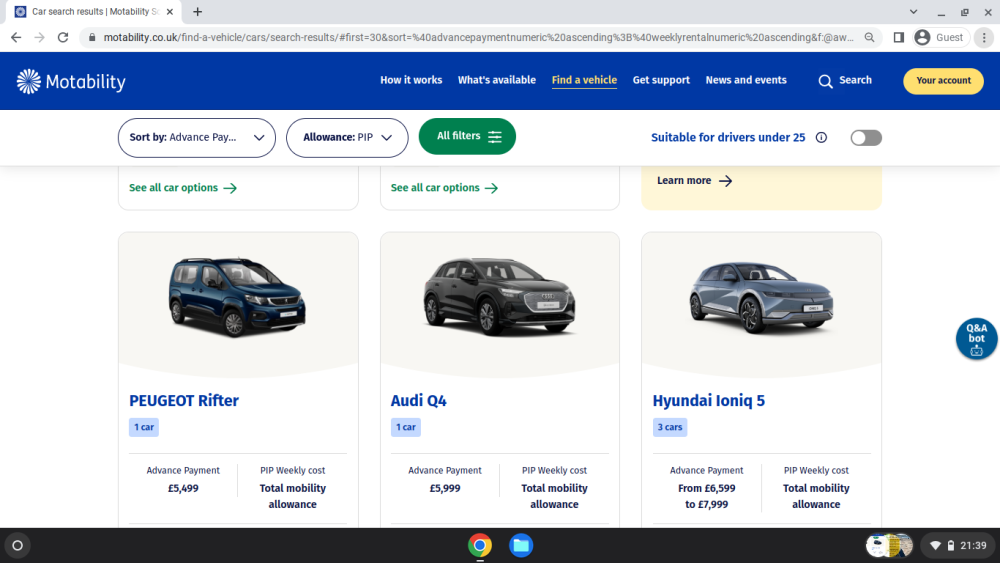Screen dimensions: 1000x563
Task: Toggle the browser side panel icon
Action: click(x=899, y=38)
